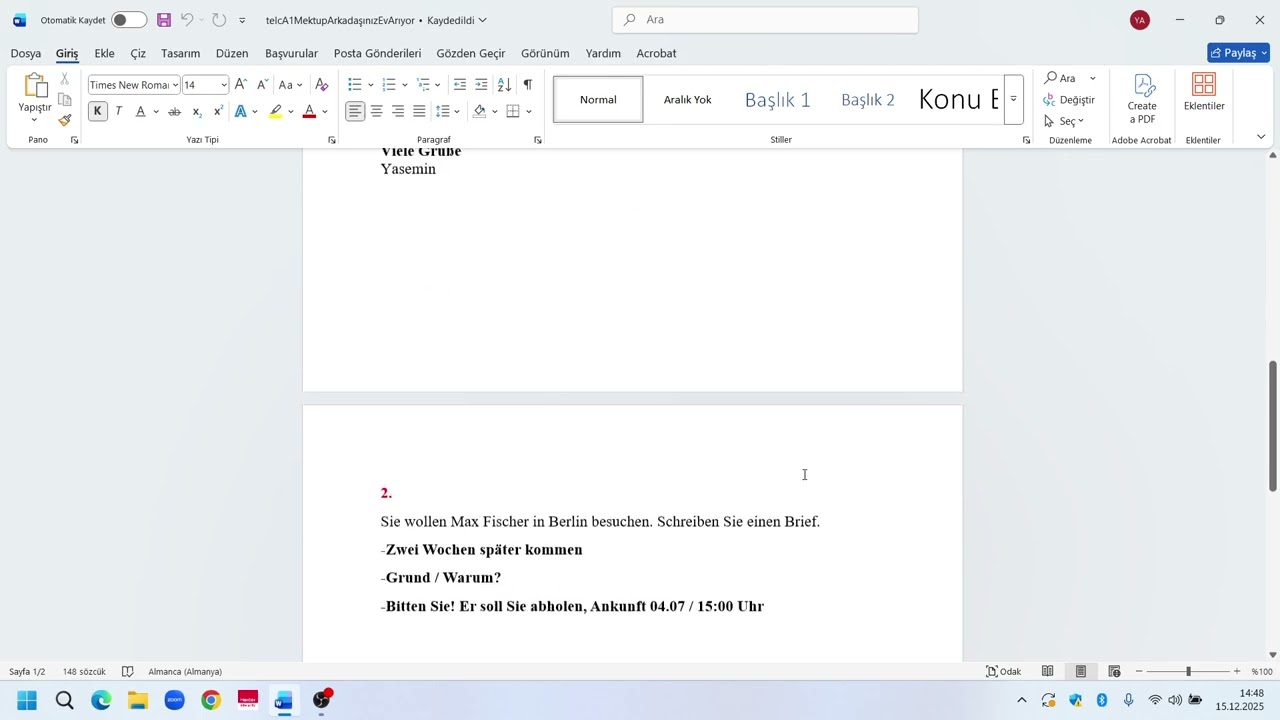Open the Seç select dropdown
Viewport: 1280px width, 720px height.
pyautogui.click(x=1064, y=121)
